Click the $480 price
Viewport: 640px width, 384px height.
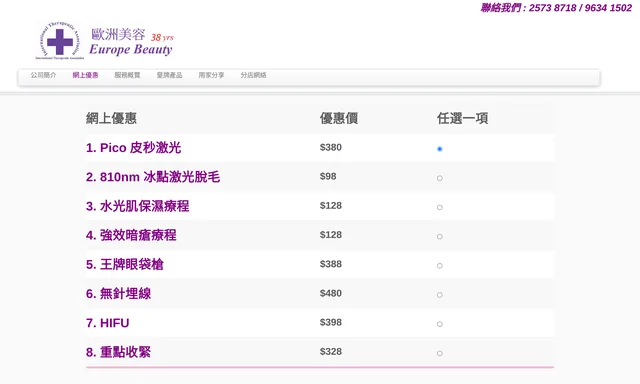click(331, 293)
